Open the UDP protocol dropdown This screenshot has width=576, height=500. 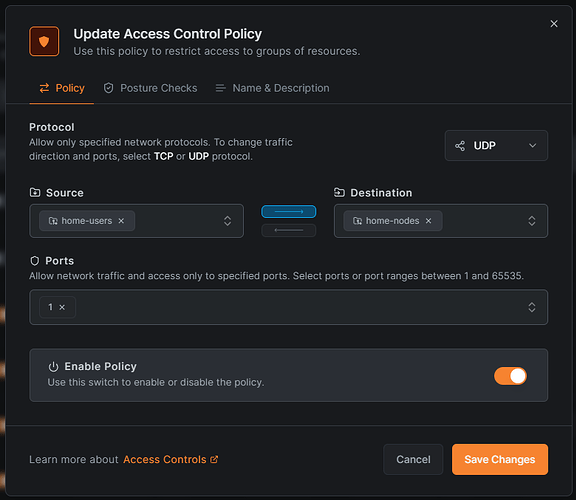(496, 146)
